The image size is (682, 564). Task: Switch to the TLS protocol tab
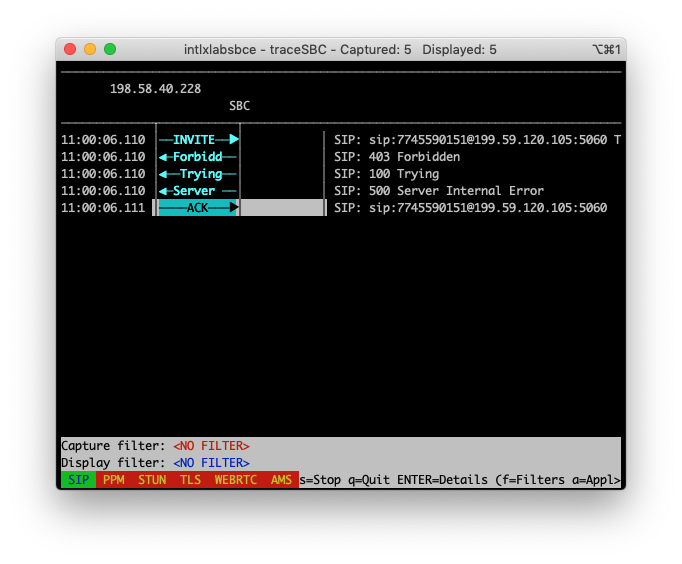[x=191, y=480]
